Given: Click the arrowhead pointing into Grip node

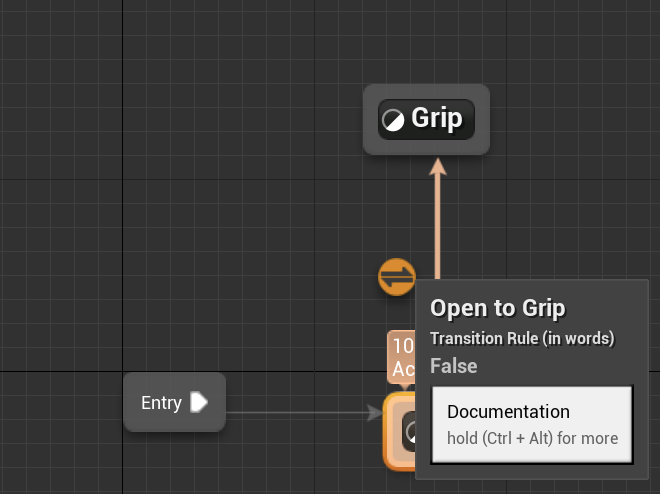Looking at the screenshot, I should coord(437,165).
